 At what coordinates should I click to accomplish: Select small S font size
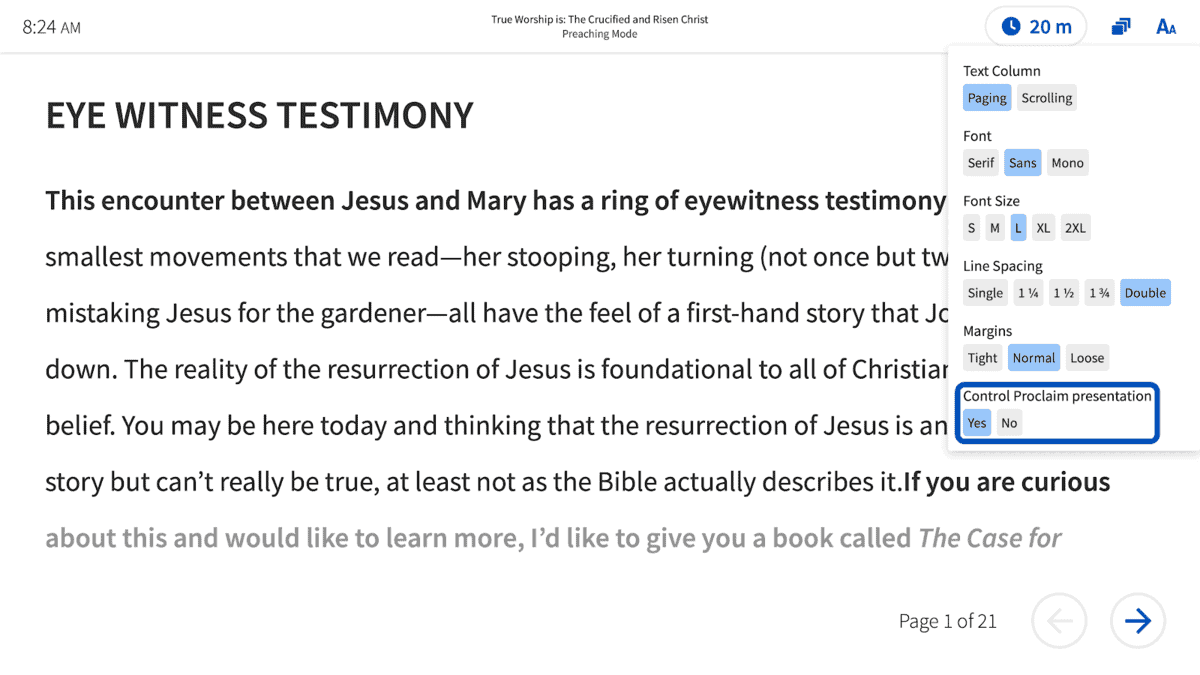click(x=971, y=228)
